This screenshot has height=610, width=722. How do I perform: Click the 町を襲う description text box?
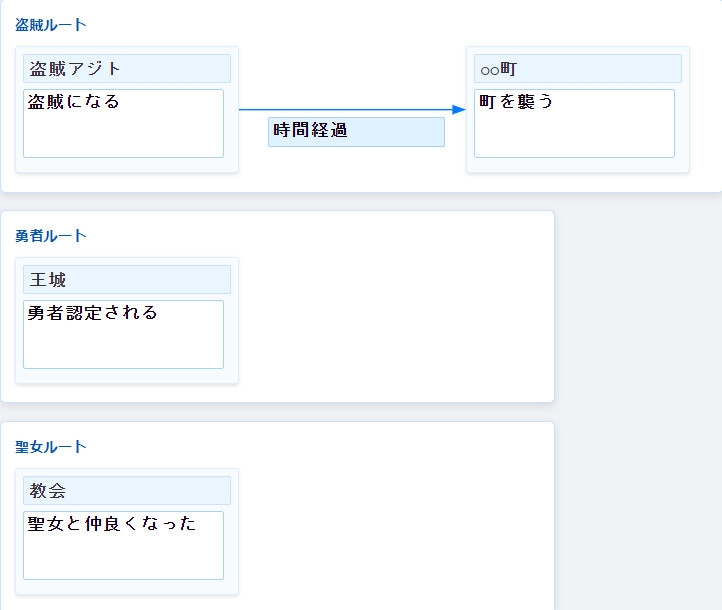[x=574, y=123]
